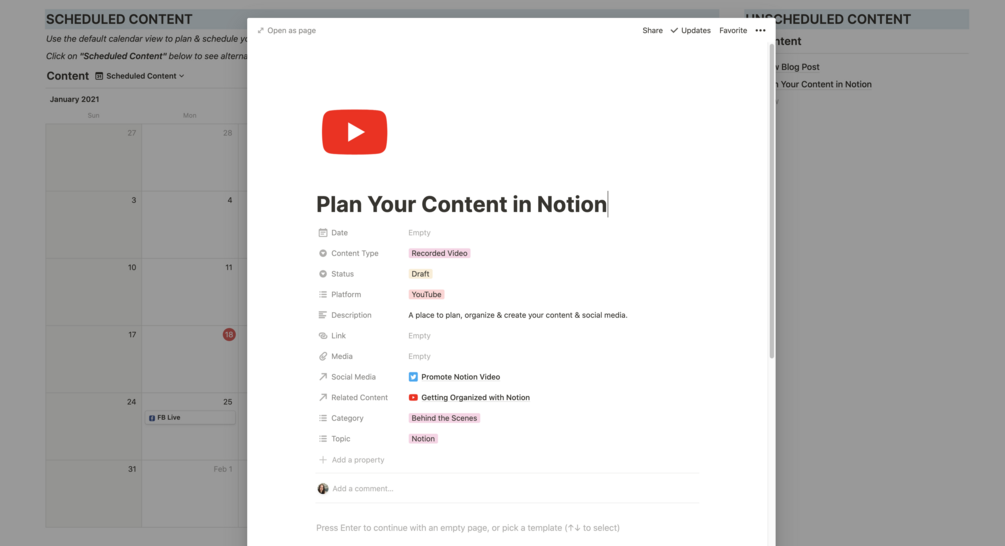Image resolution: width=1005 pixels, height=546 pixels.
Task: Click the Press Enter to continue placeholder text
Action: pyautogui.click(x=468, y=528)
